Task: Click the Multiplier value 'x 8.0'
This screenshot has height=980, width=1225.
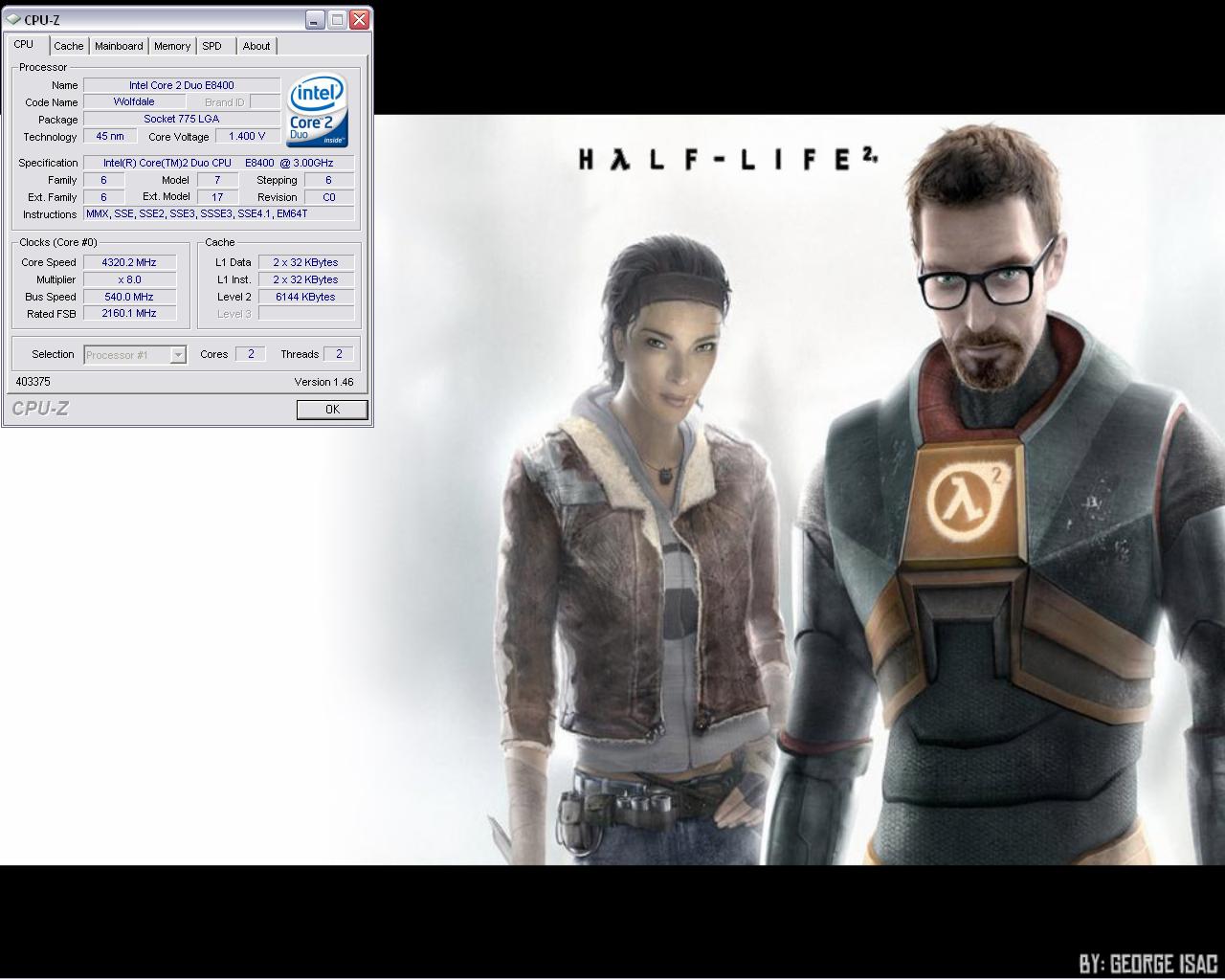Action: coord(129,279)
